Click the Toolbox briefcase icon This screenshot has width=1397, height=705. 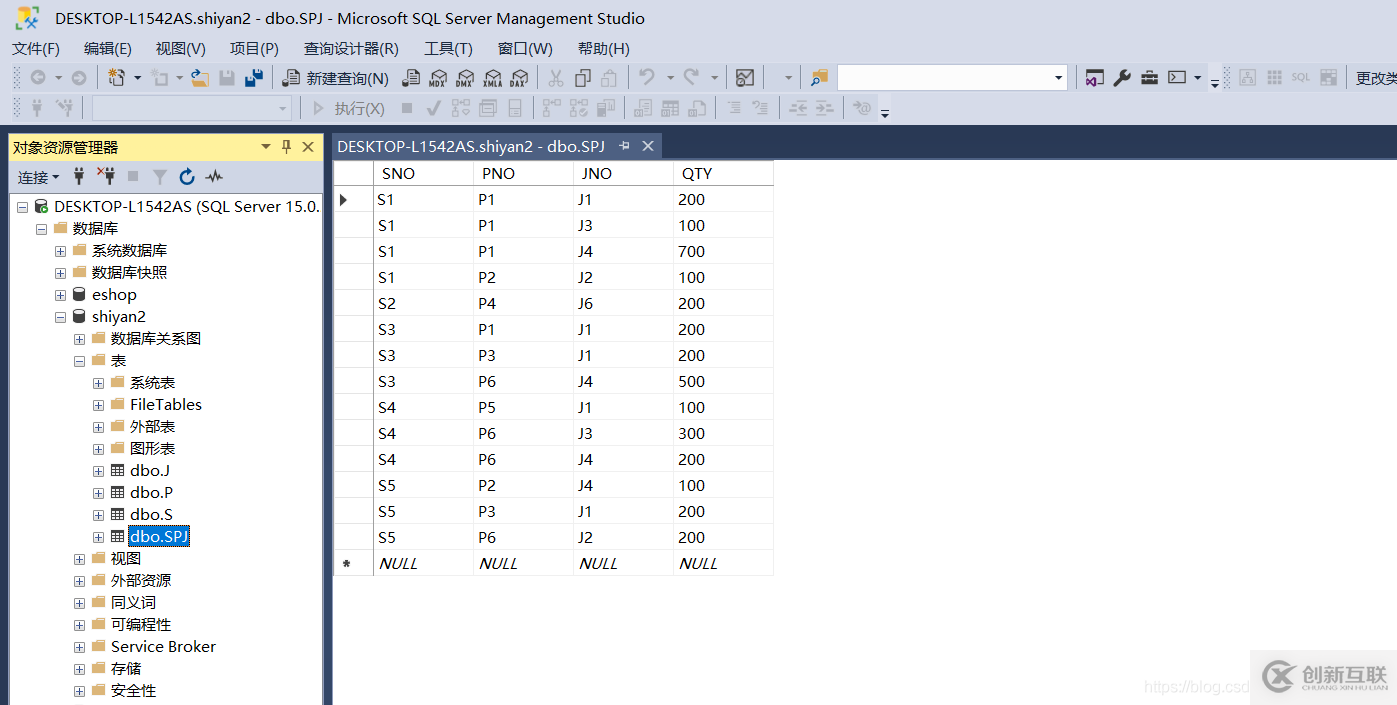coord(1150,77)
